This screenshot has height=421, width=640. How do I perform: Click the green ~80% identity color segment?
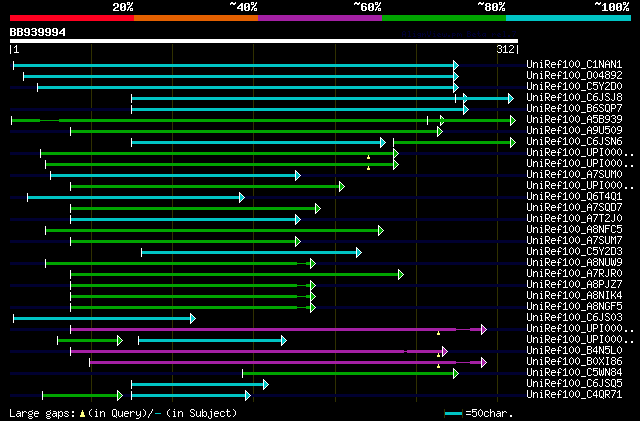point(444,18)
